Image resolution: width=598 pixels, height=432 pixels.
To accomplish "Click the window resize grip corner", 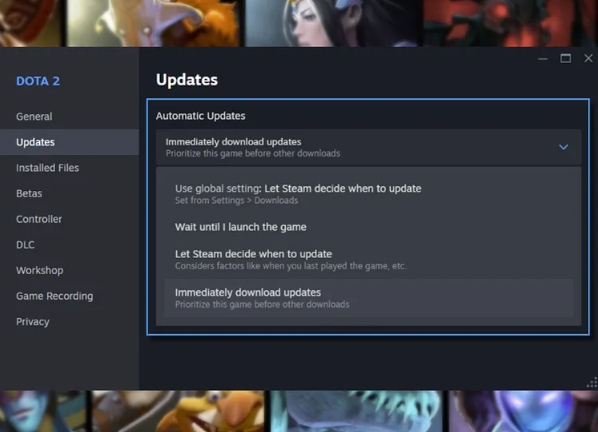I will [592, 382].
